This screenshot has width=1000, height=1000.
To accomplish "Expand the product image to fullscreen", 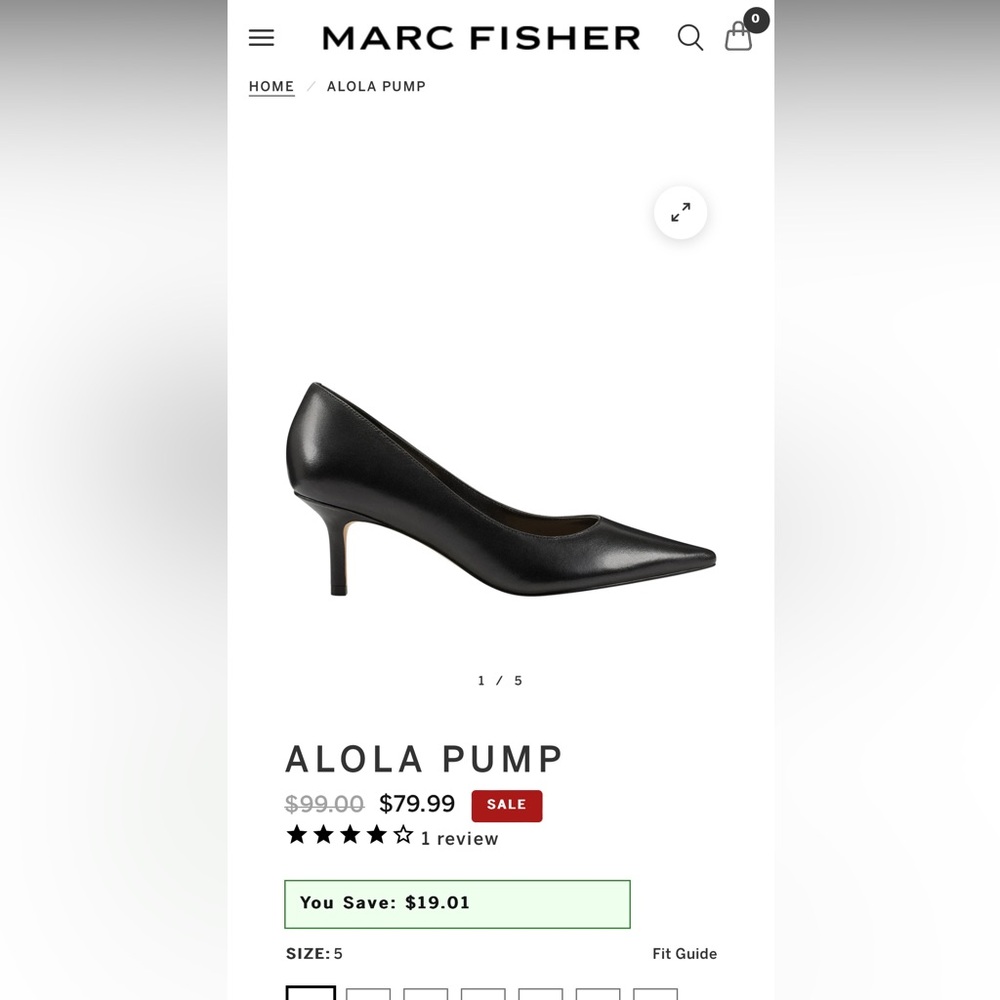I will [680, 213].
